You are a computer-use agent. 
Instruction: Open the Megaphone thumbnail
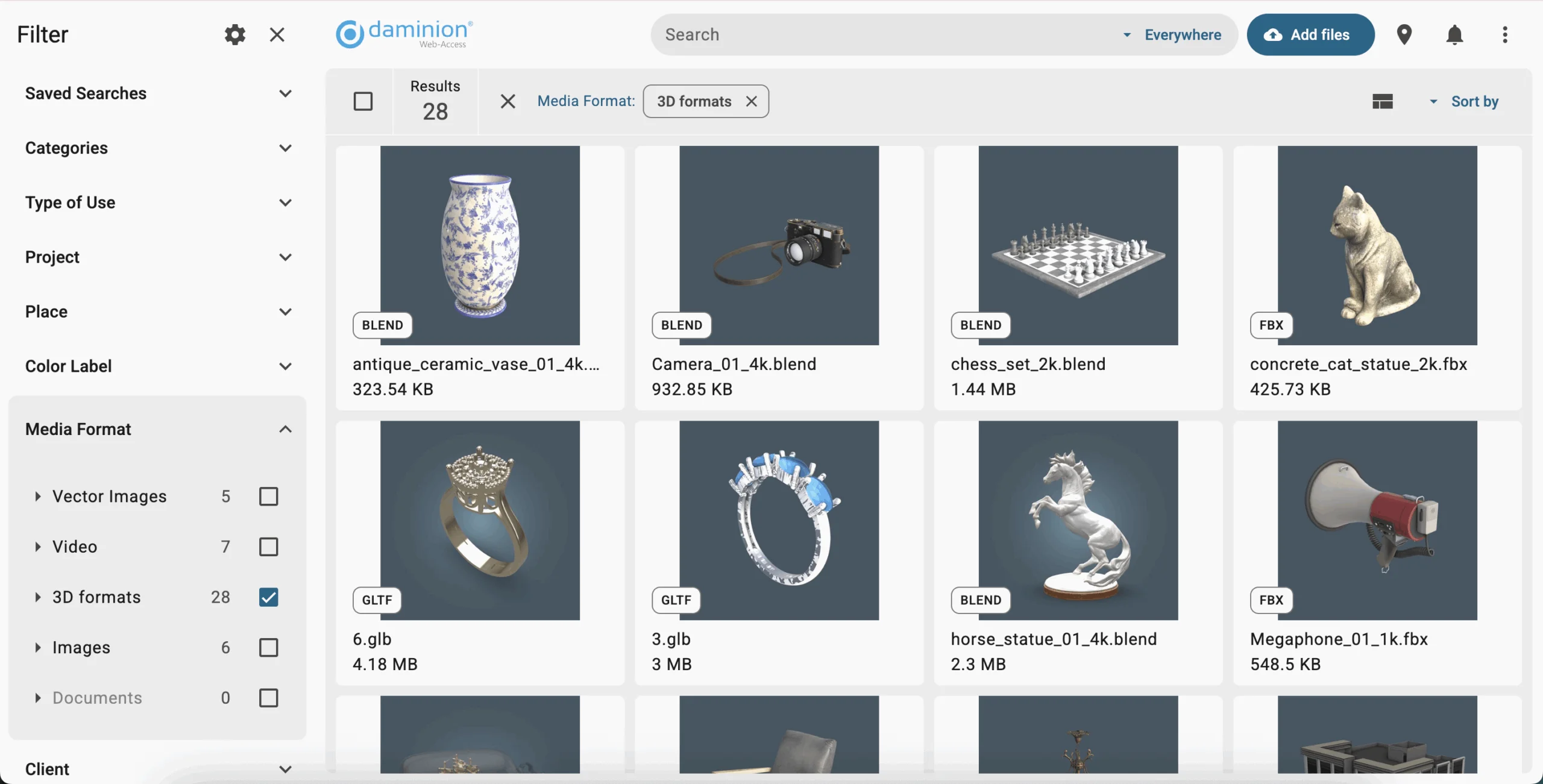pyautogui.click(x=1377, y=521)
